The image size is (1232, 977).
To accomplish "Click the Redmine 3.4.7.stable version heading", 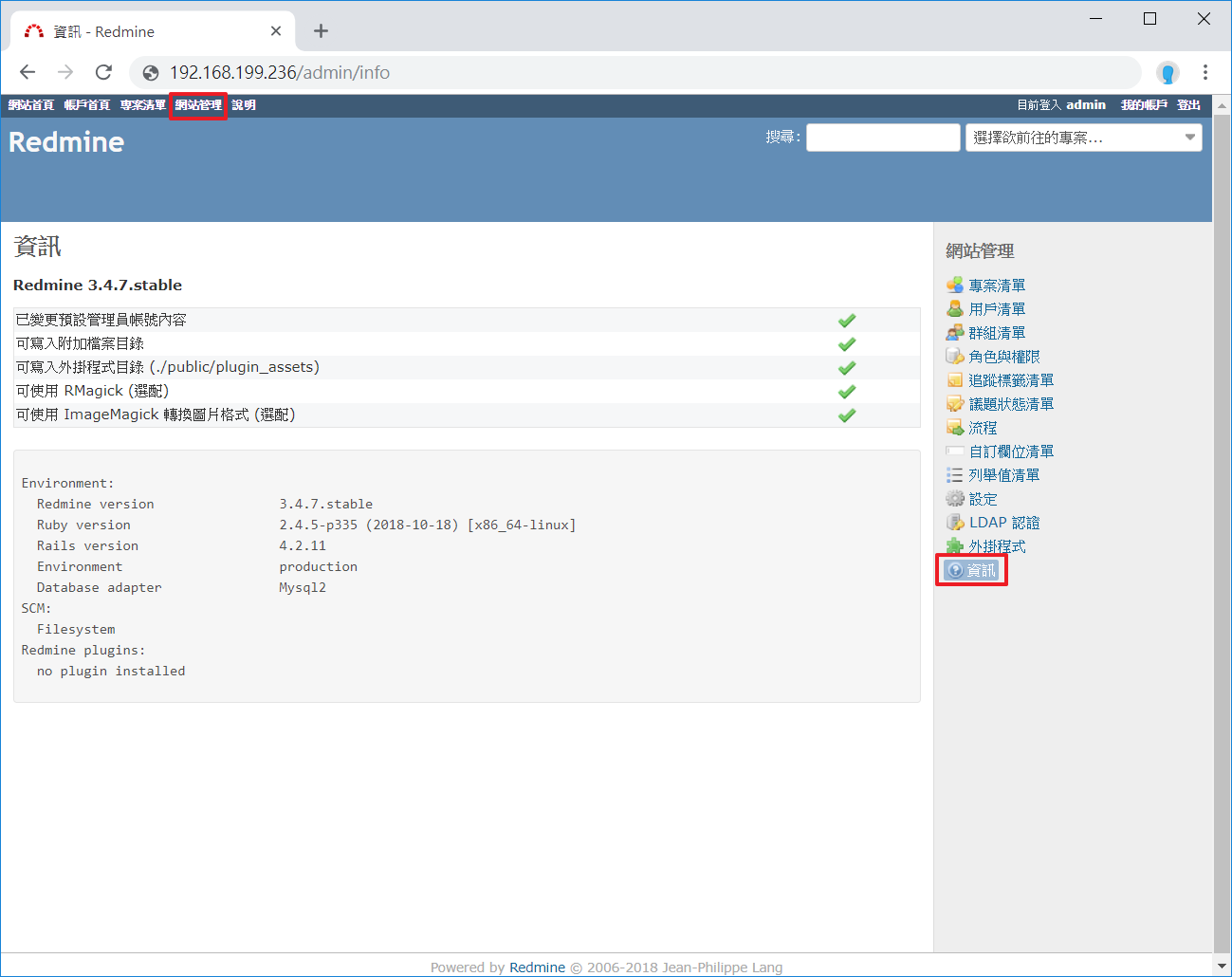I will [x=98, y=285].
